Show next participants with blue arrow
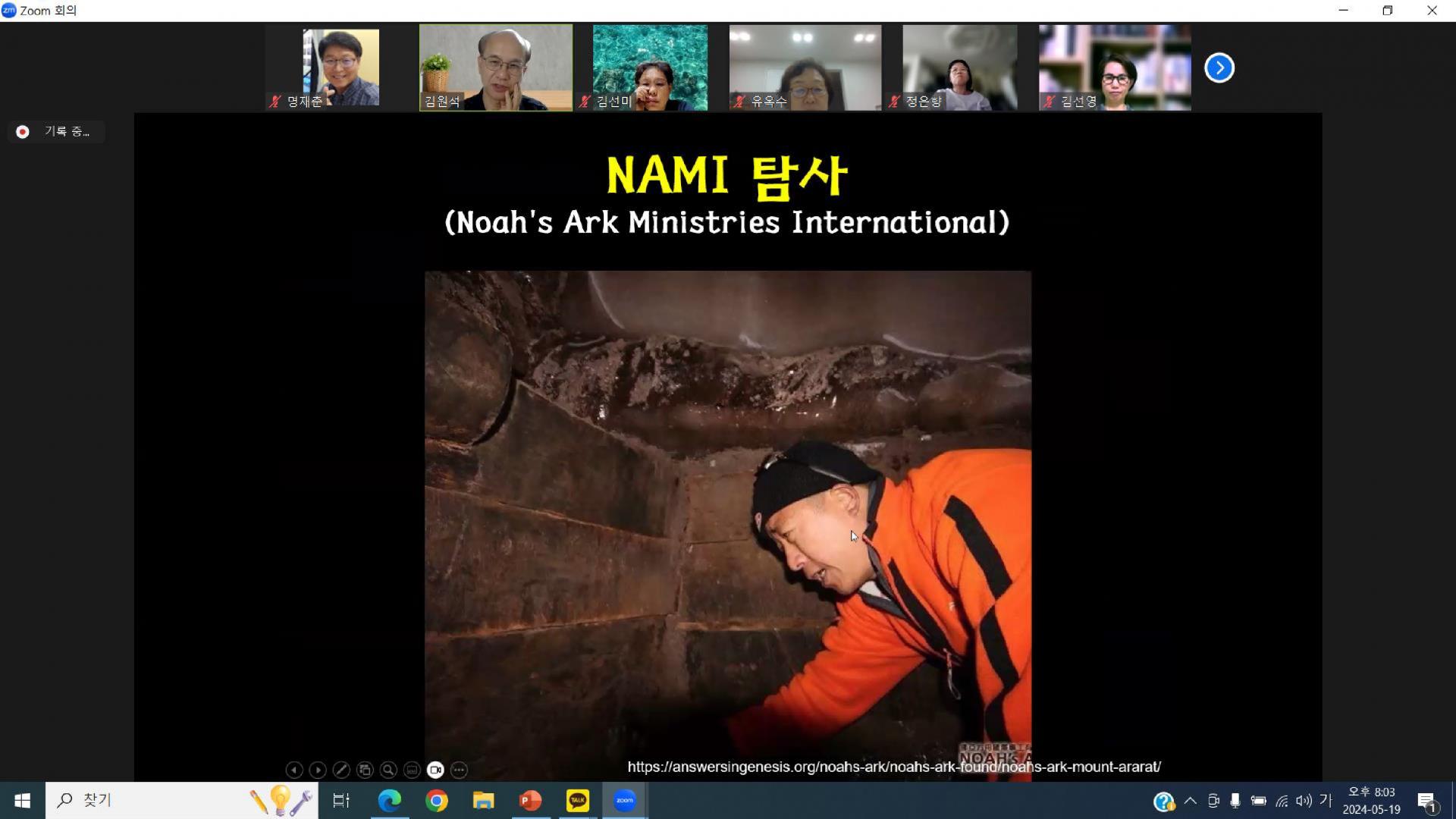The height and width of the screenshot is (819, 1456). click(1219, 67)
